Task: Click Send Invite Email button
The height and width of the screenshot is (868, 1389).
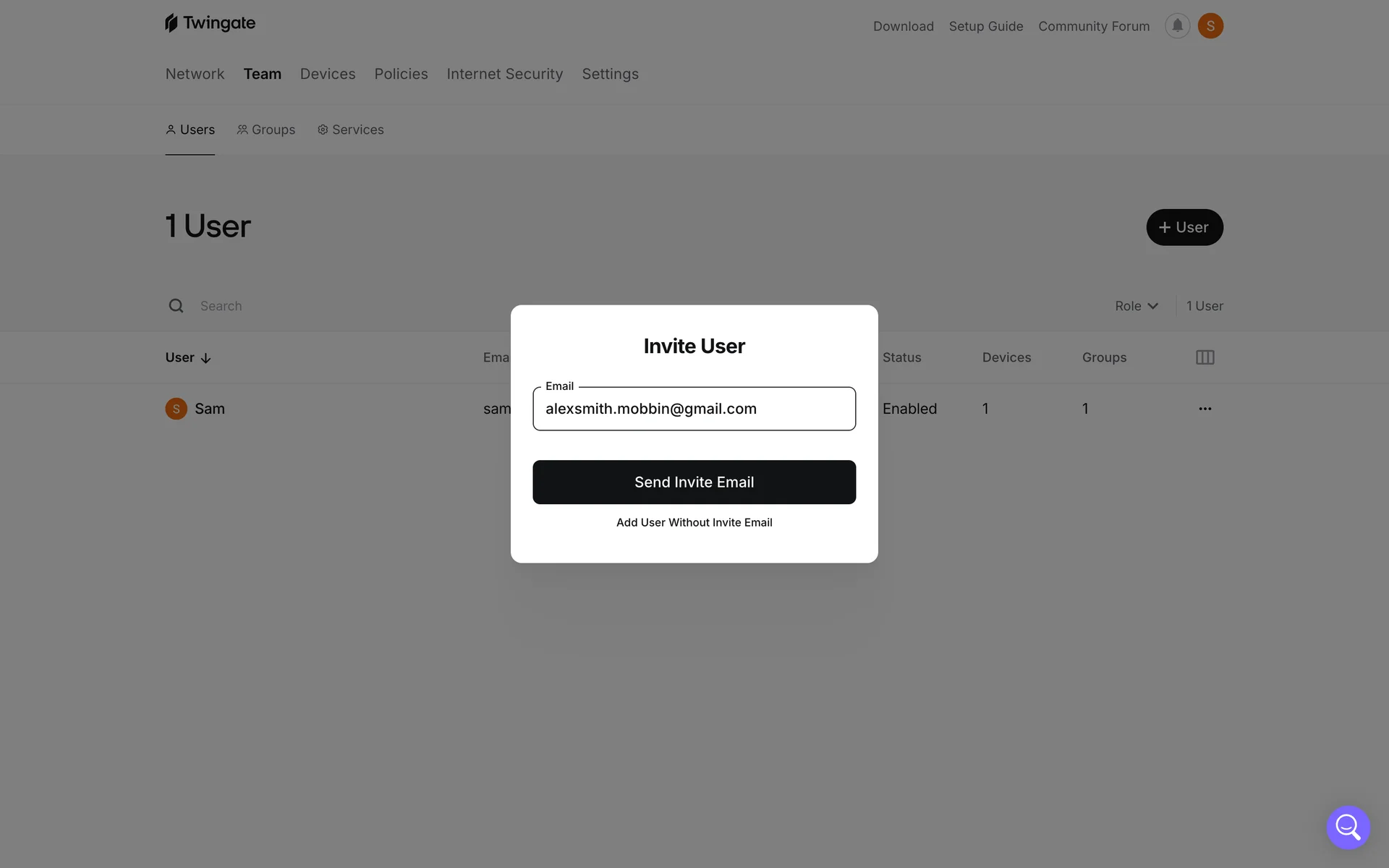Action: point(694,482)
